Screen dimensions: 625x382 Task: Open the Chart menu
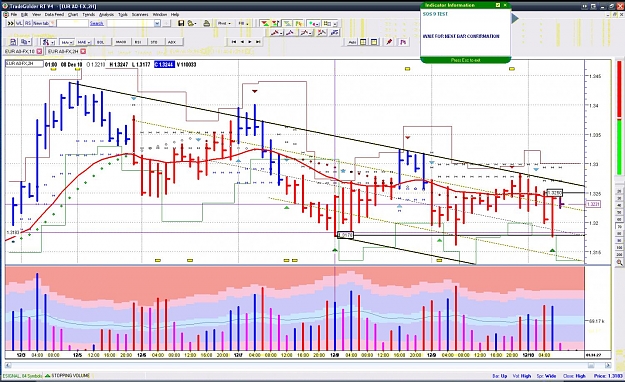[73, 14]
